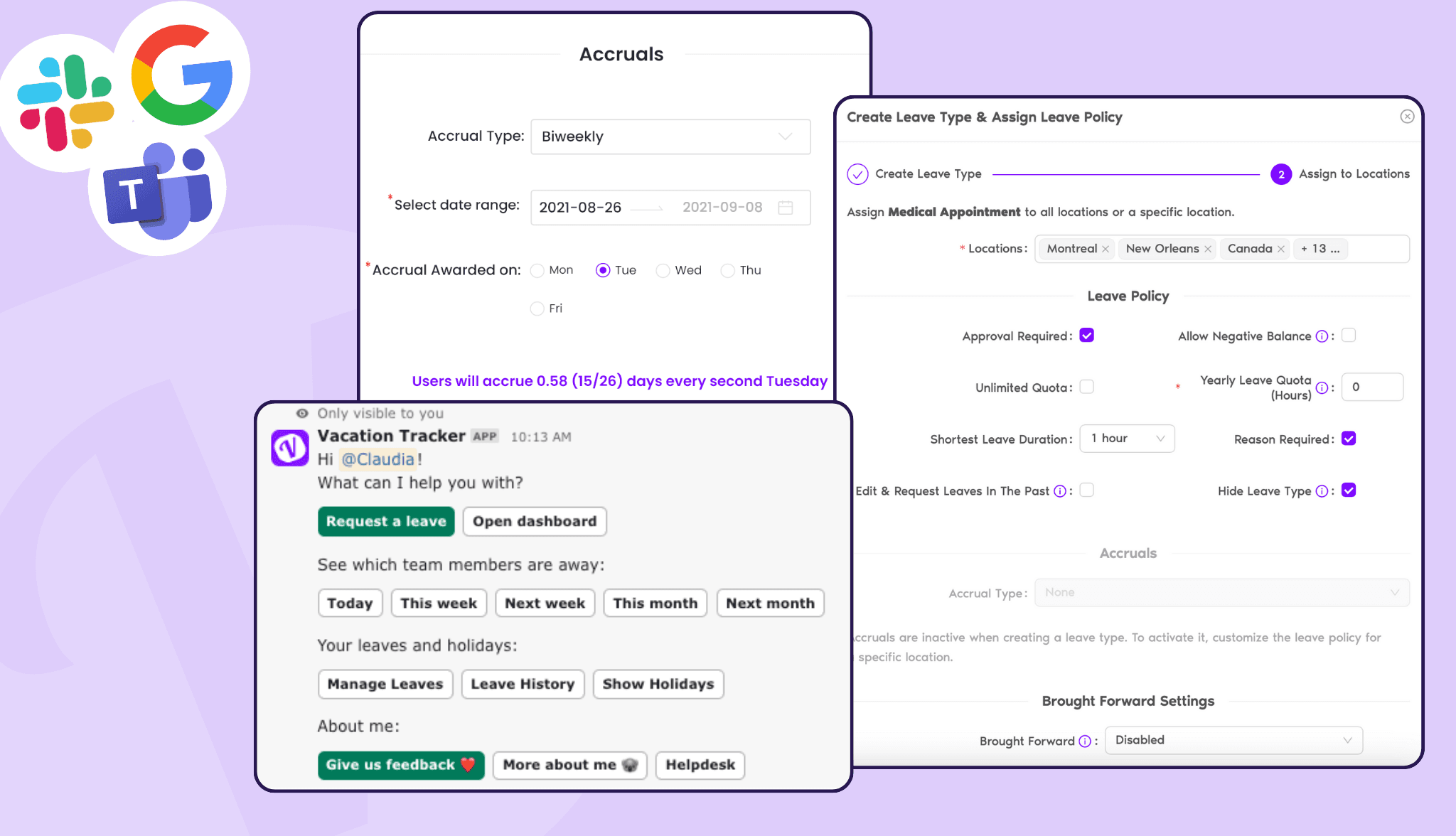The width and height of the screenshot is (1456, 836).
Task: Click the Request a leave button
Action: point(386,521)
